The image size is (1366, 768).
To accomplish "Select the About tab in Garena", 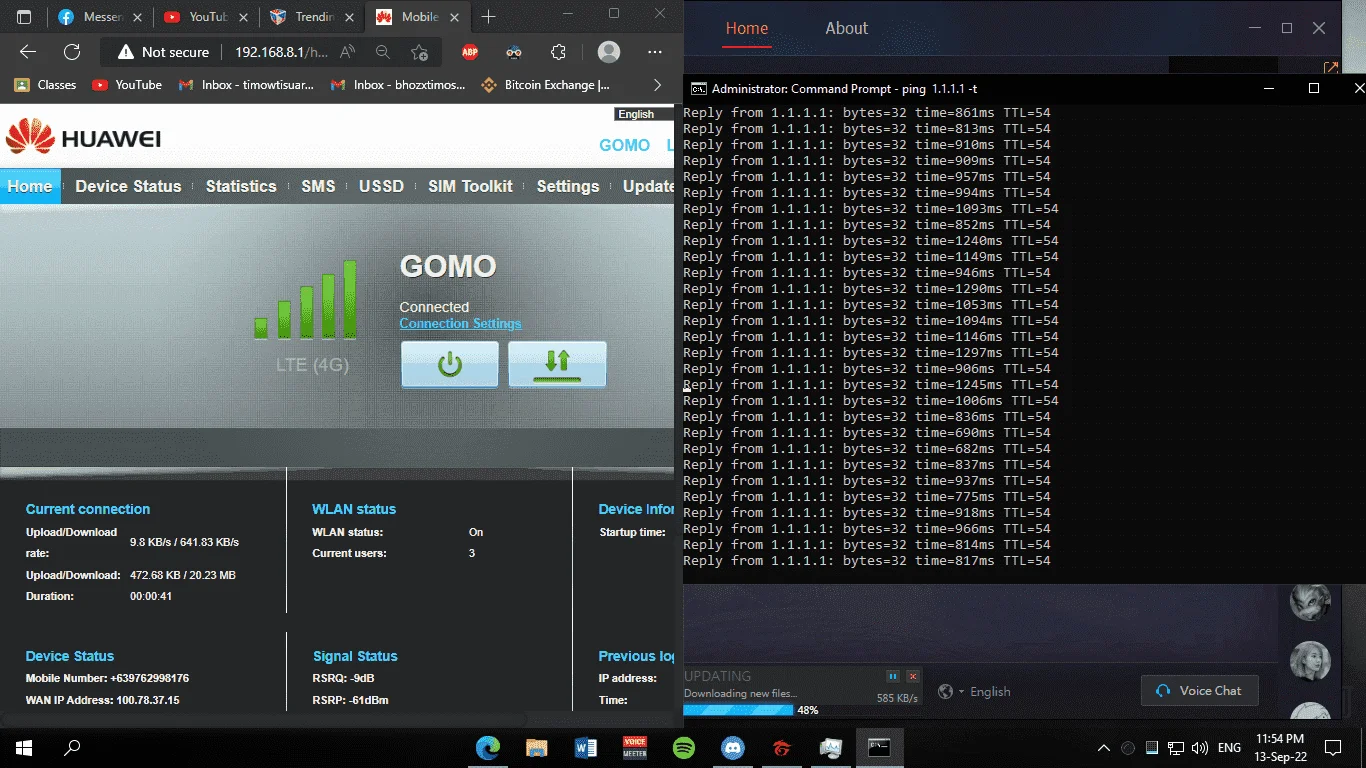I will click(846, 28).
